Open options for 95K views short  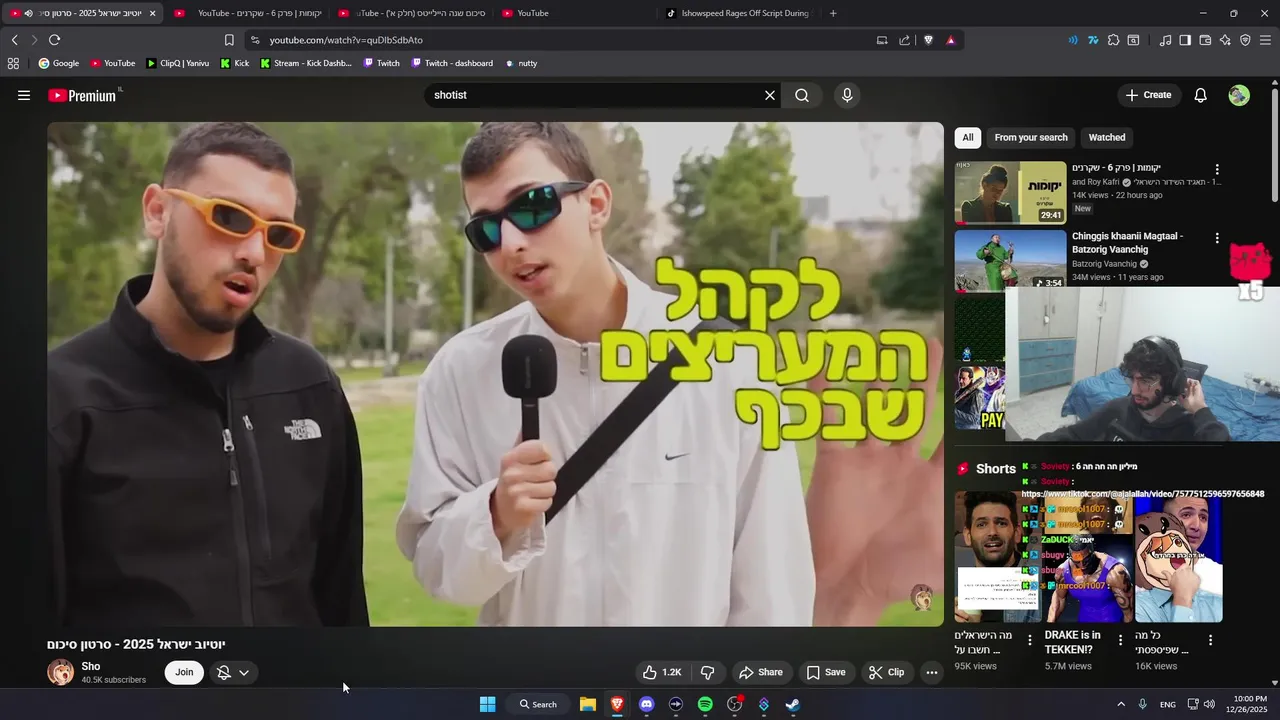pyautogui.click(x=1030, y=640)
